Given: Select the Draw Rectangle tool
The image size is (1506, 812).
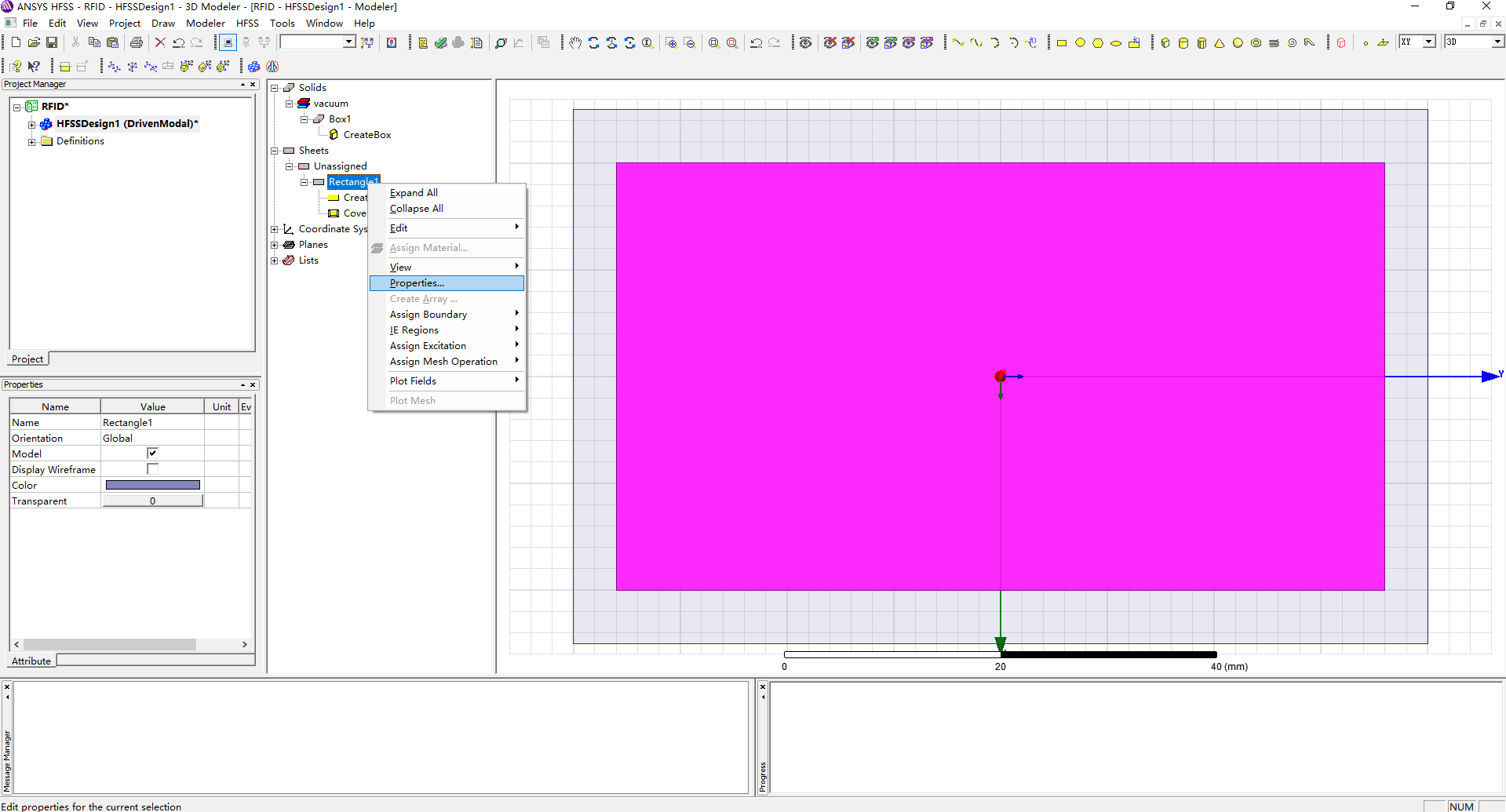Looking at the screenshot, I should pos(1062,43).
